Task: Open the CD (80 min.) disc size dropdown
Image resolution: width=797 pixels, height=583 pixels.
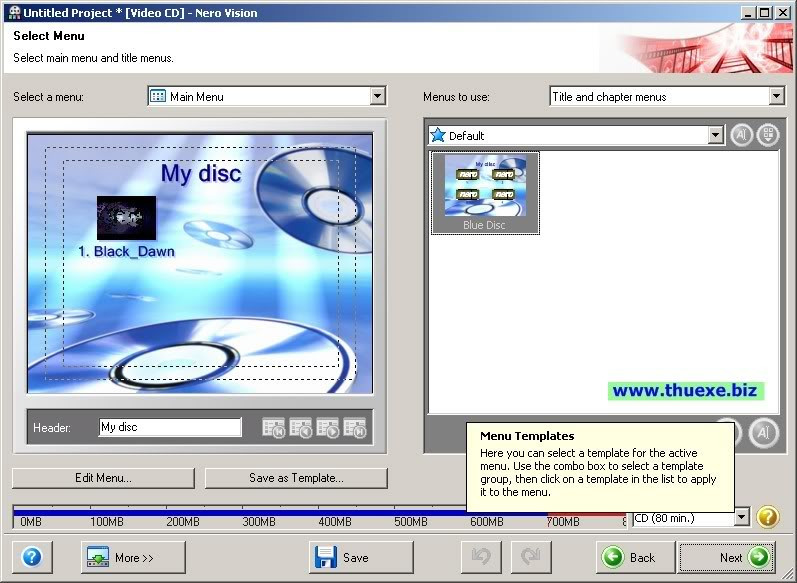Action: [741, 517]
